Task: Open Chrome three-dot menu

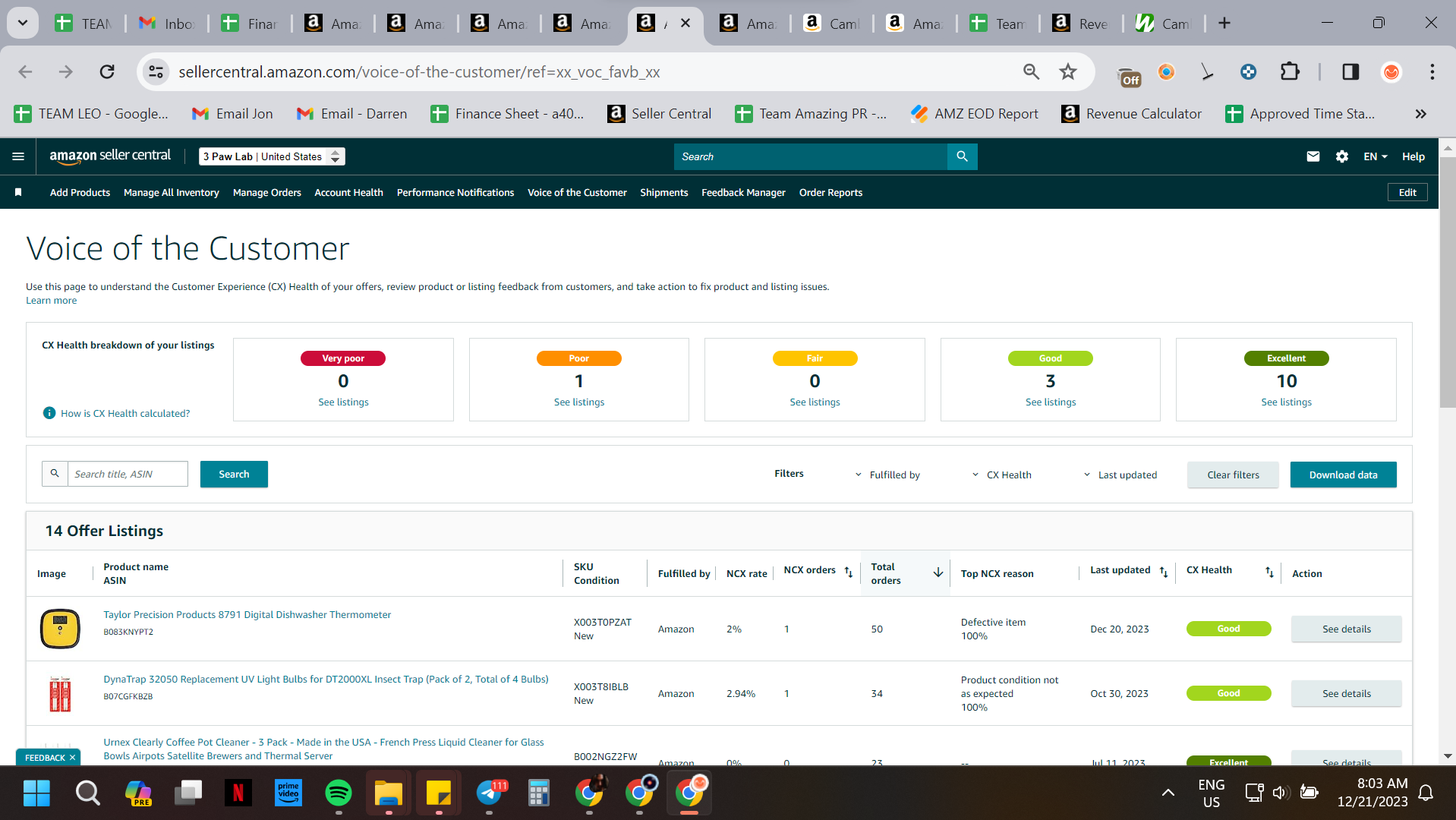Action: coord(1432,71)
